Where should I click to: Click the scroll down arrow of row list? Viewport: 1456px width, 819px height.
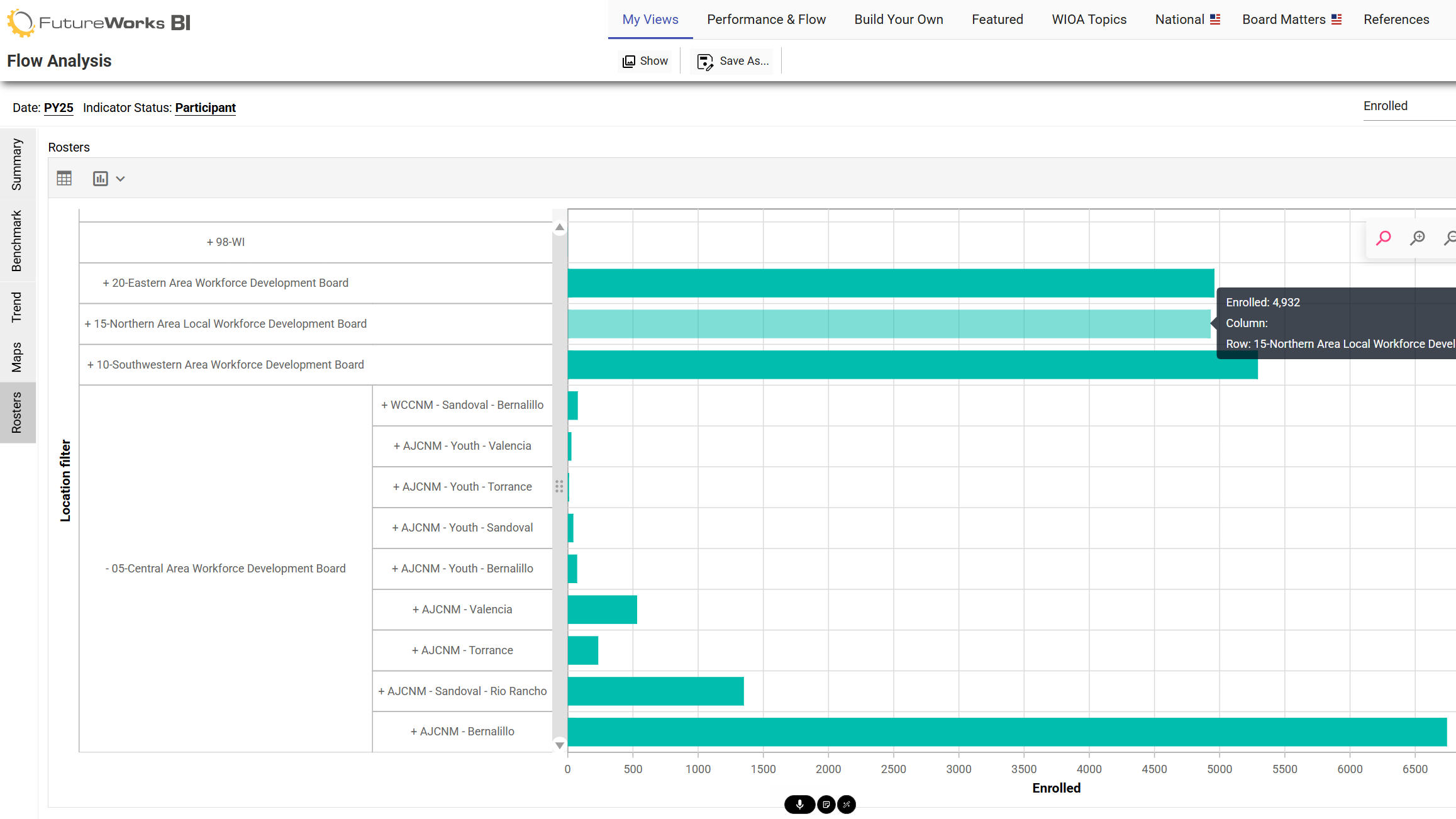coord(559,745)
